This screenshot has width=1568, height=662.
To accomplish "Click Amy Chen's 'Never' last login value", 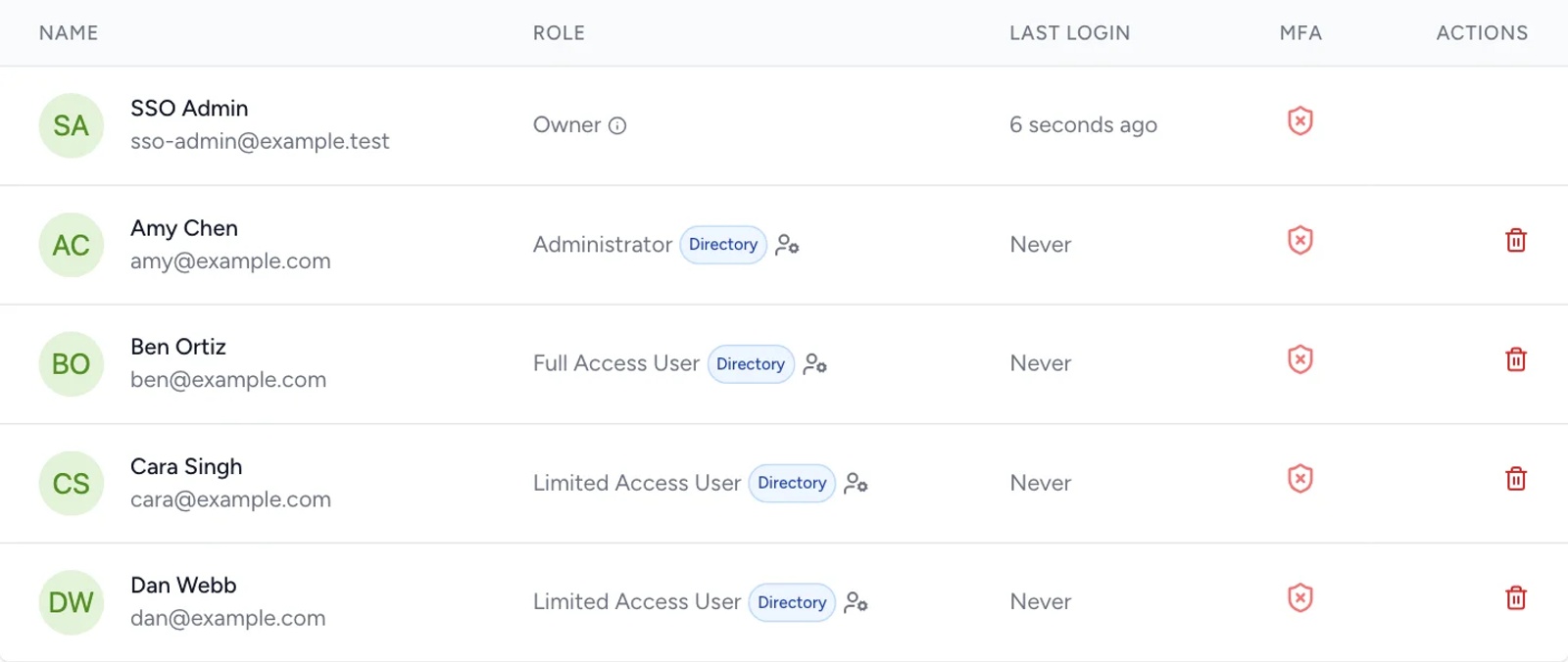I will tap(1041, 245).
